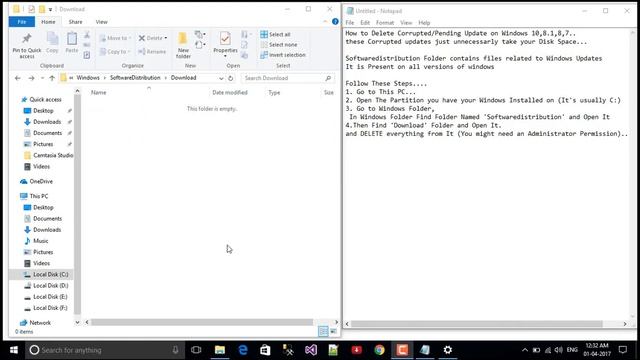Sort by Date modified column header
Viewport: 640px width, 360px height.
click(230, 93)
